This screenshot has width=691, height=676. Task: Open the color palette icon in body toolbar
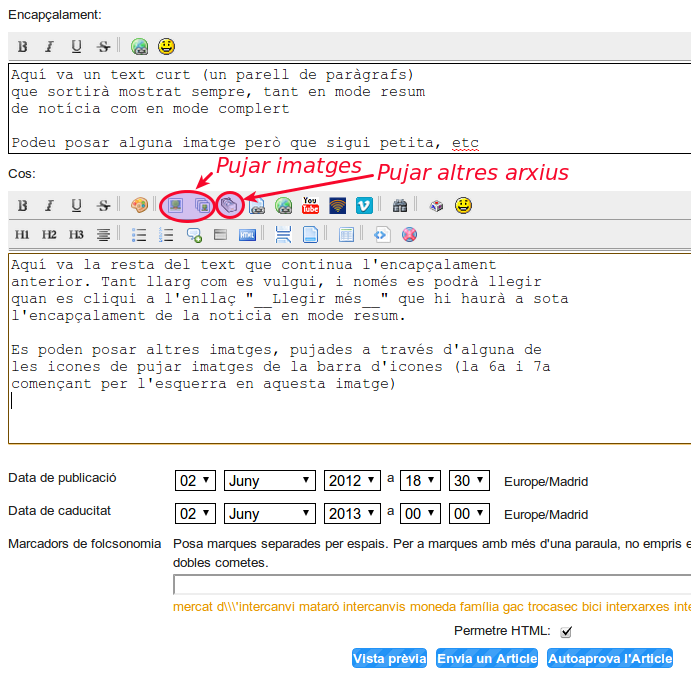pos(139,205)
